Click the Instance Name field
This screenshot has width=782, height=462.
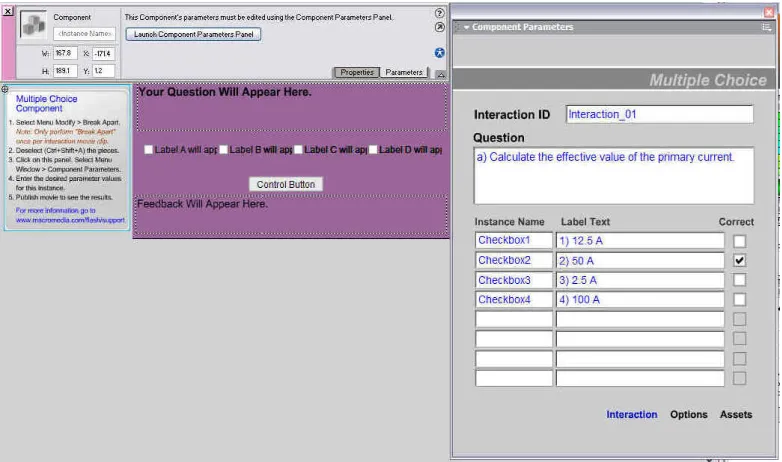pyautogui.click(x=84, y=33)
